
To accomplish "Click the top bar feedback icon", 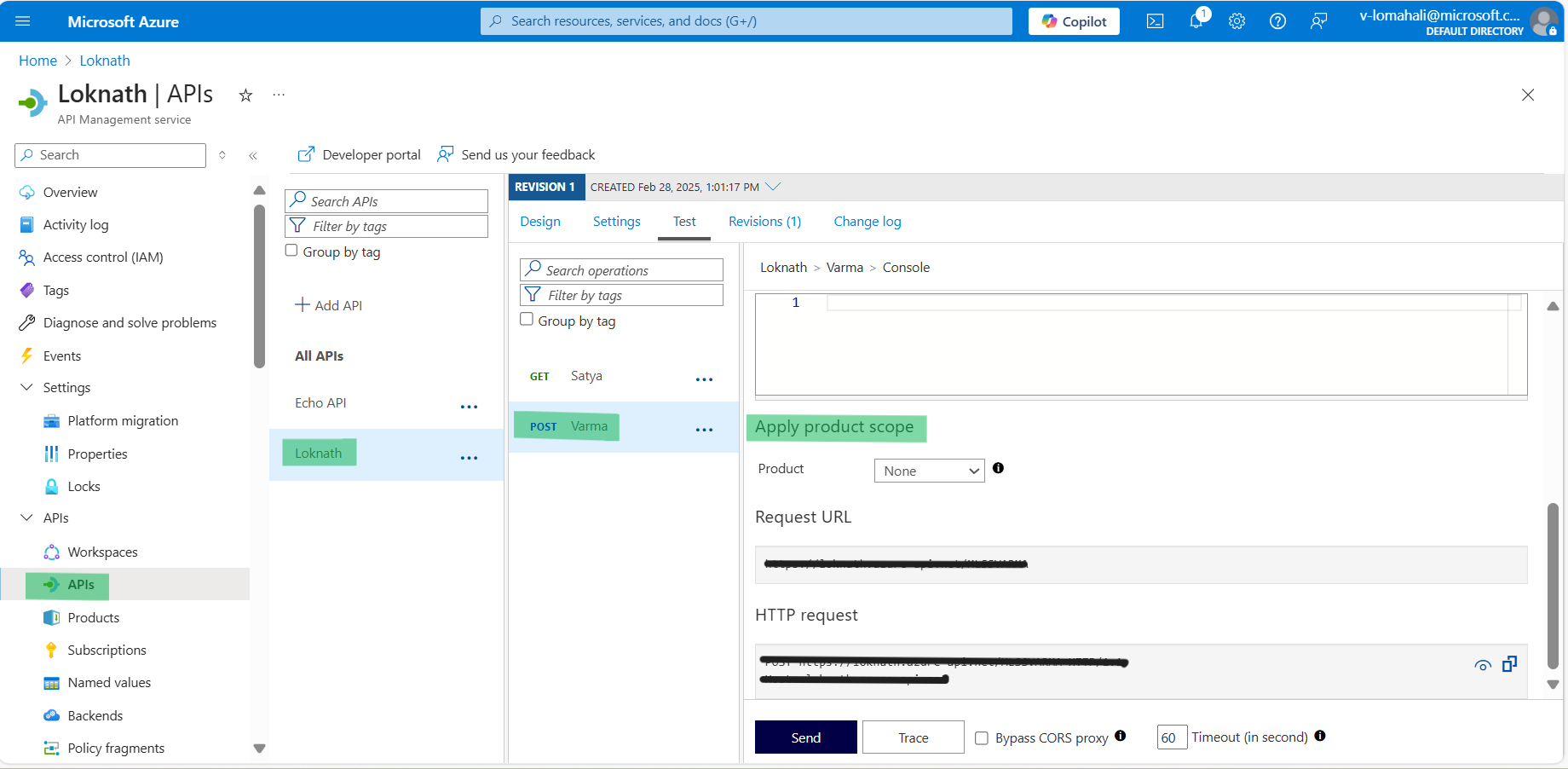I will click(x=1318, y=21).
